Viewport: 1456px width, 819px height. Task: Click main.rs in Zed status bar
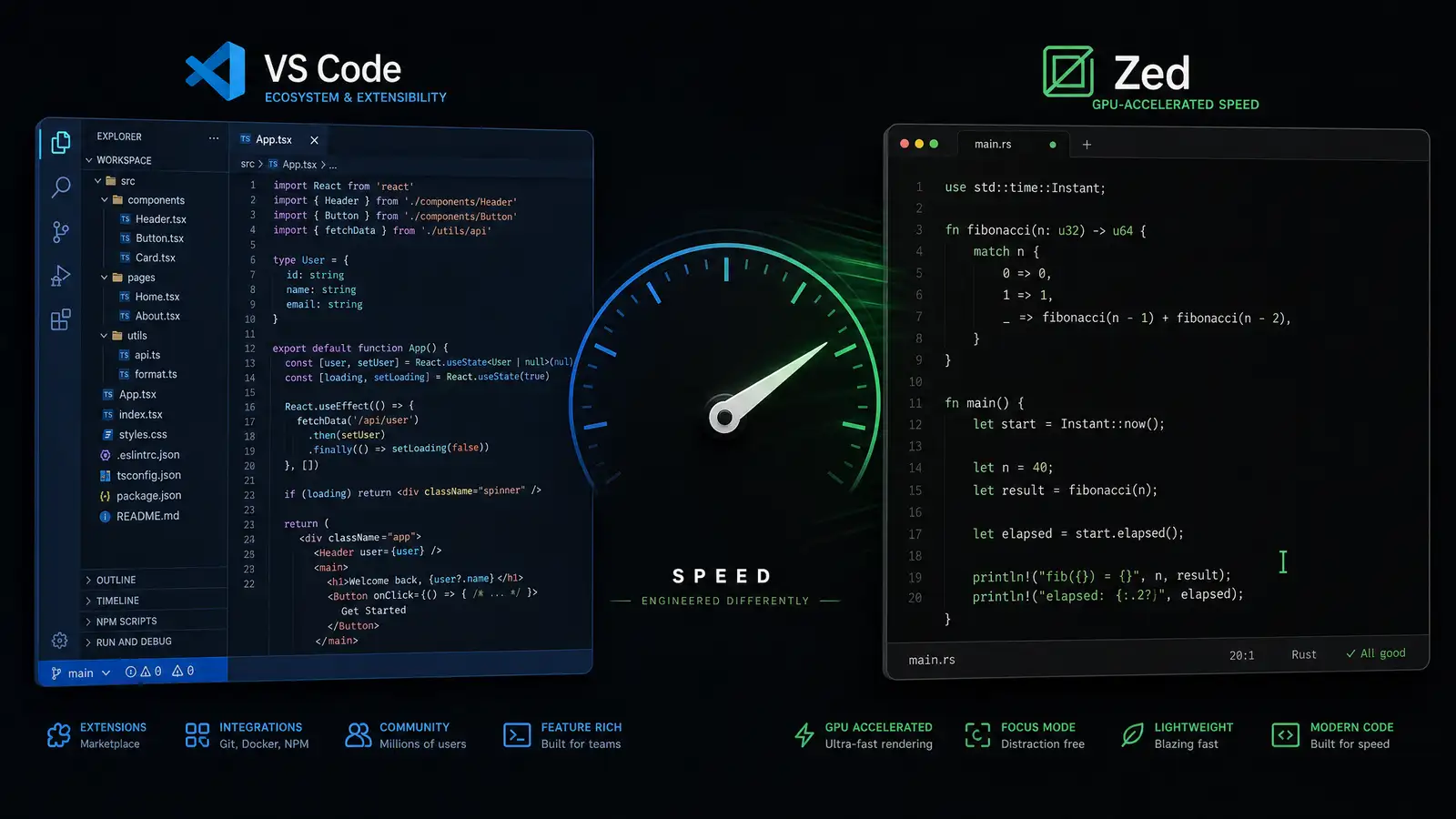tap(932, 660)
